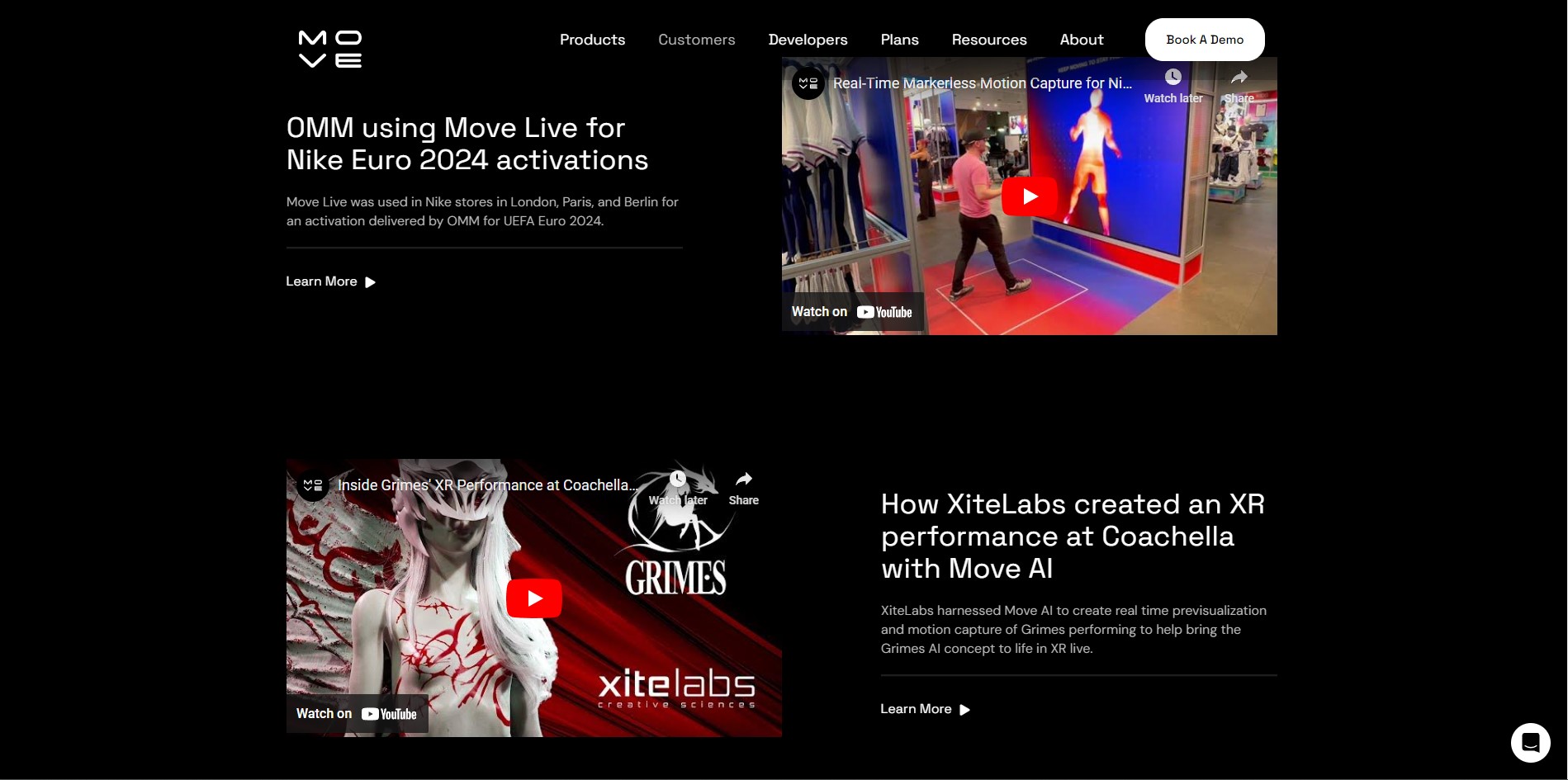Open Watch on YouTube for Grimes video
The height and width of the screenshot is (780, 1568).
pyautogui.click(x=357, y=714)
